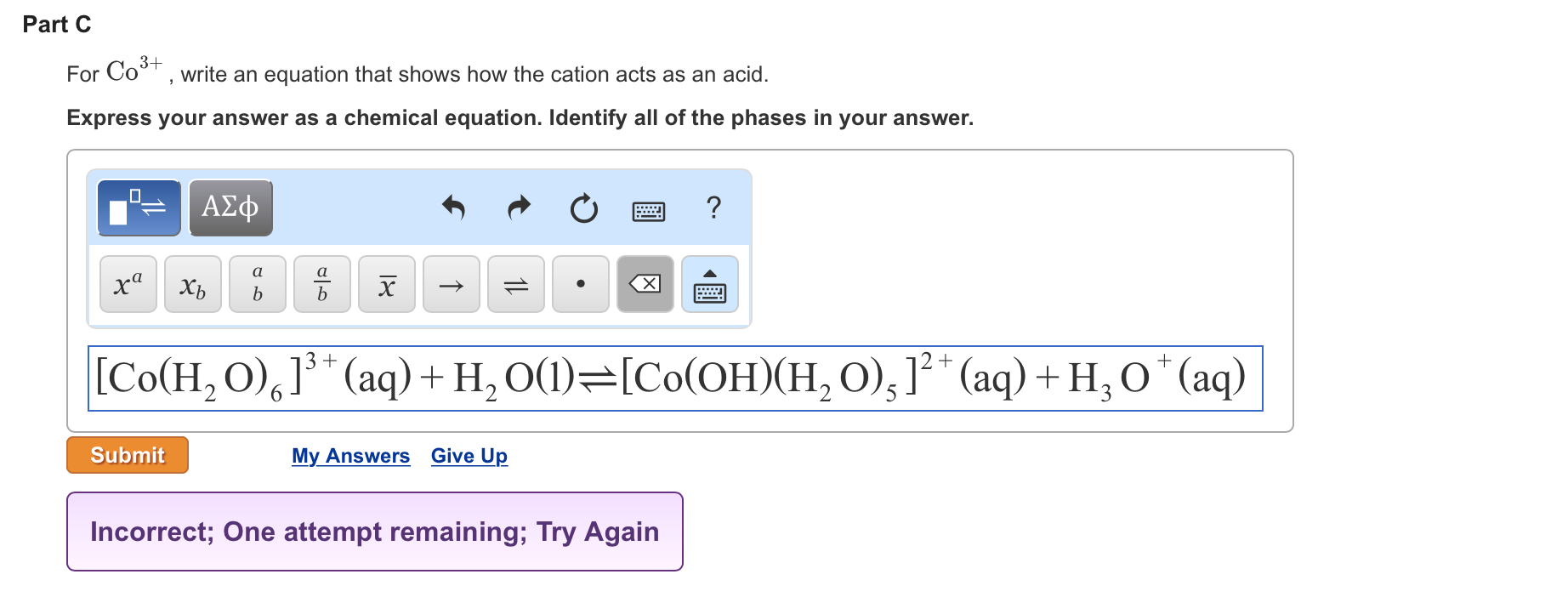Click the redo arrow
This screenshot has width=1568, height=597.
(x=518, y=208)
